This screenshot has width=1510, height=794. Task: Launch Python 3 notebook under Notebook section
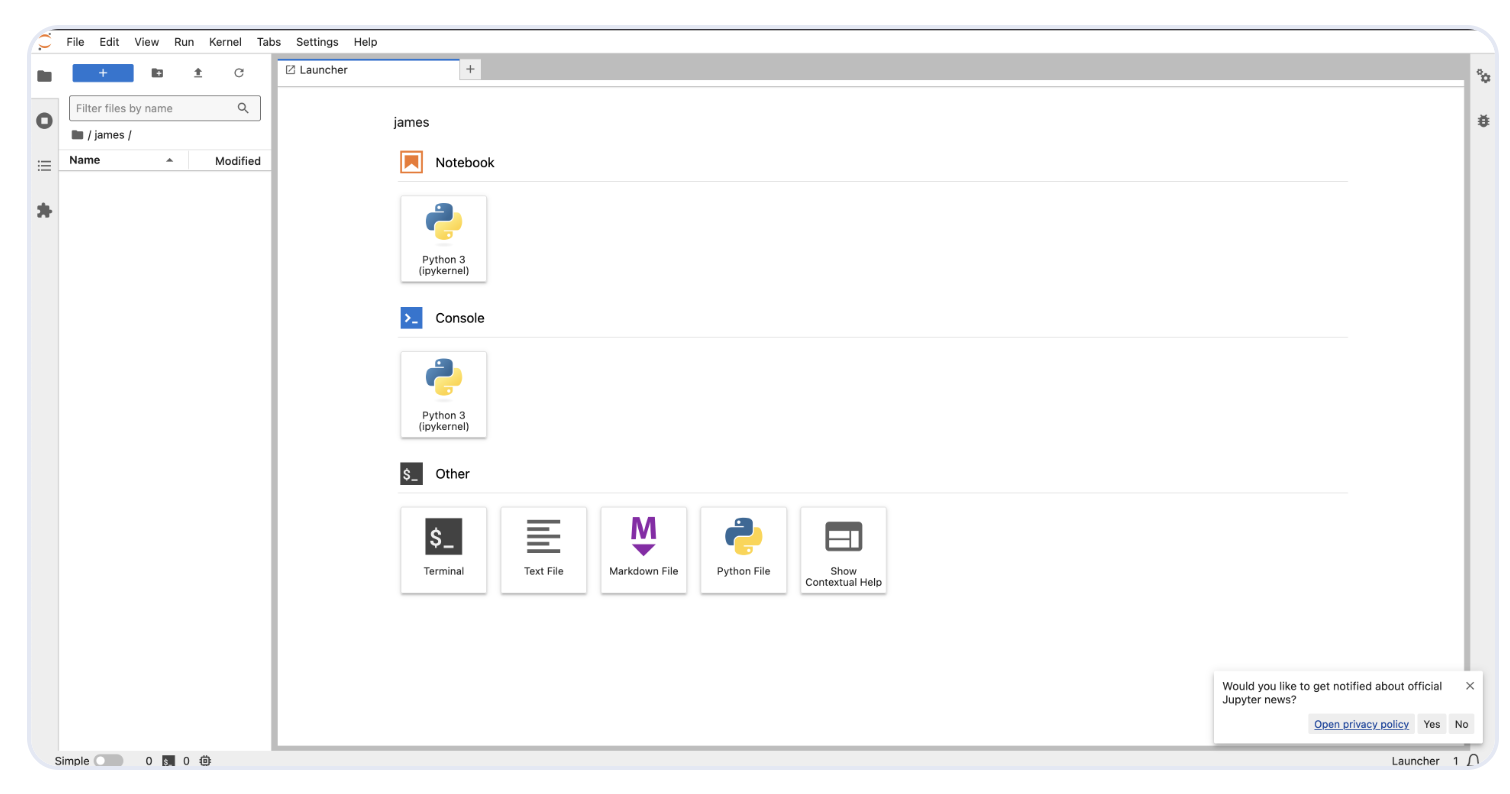point(444,238)
